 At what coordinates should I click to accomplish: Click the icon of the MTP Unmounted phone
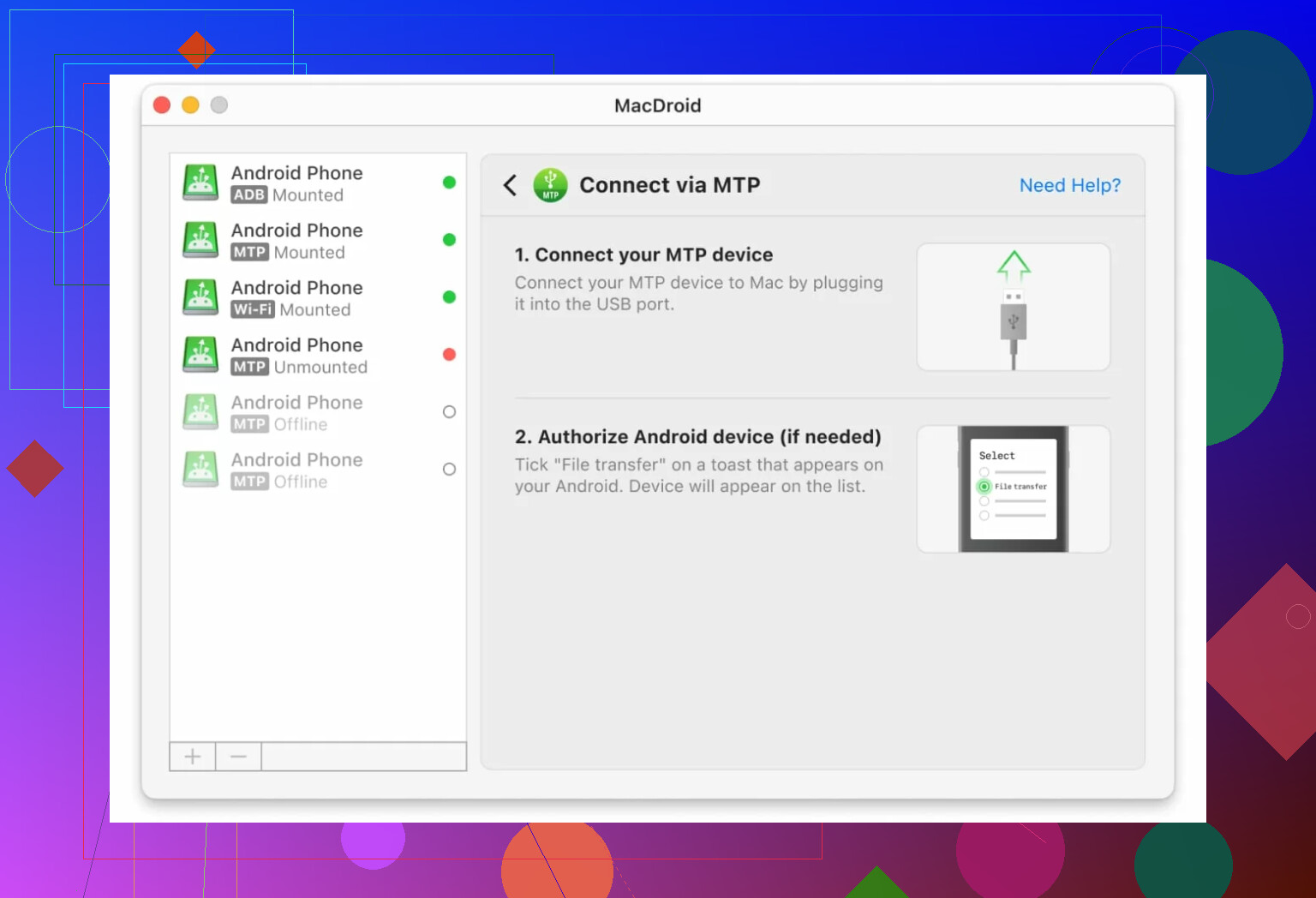[x=200, y=355]
